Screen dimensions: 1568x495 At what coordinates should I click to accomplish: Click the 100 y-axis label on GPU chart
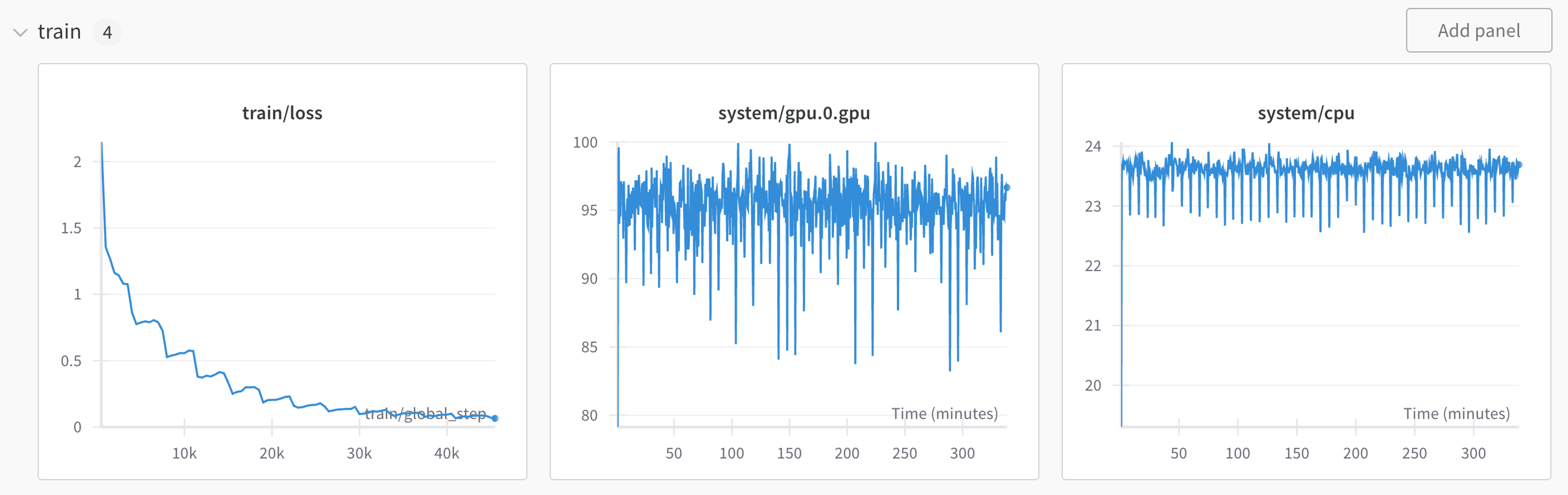coord(585,142)
